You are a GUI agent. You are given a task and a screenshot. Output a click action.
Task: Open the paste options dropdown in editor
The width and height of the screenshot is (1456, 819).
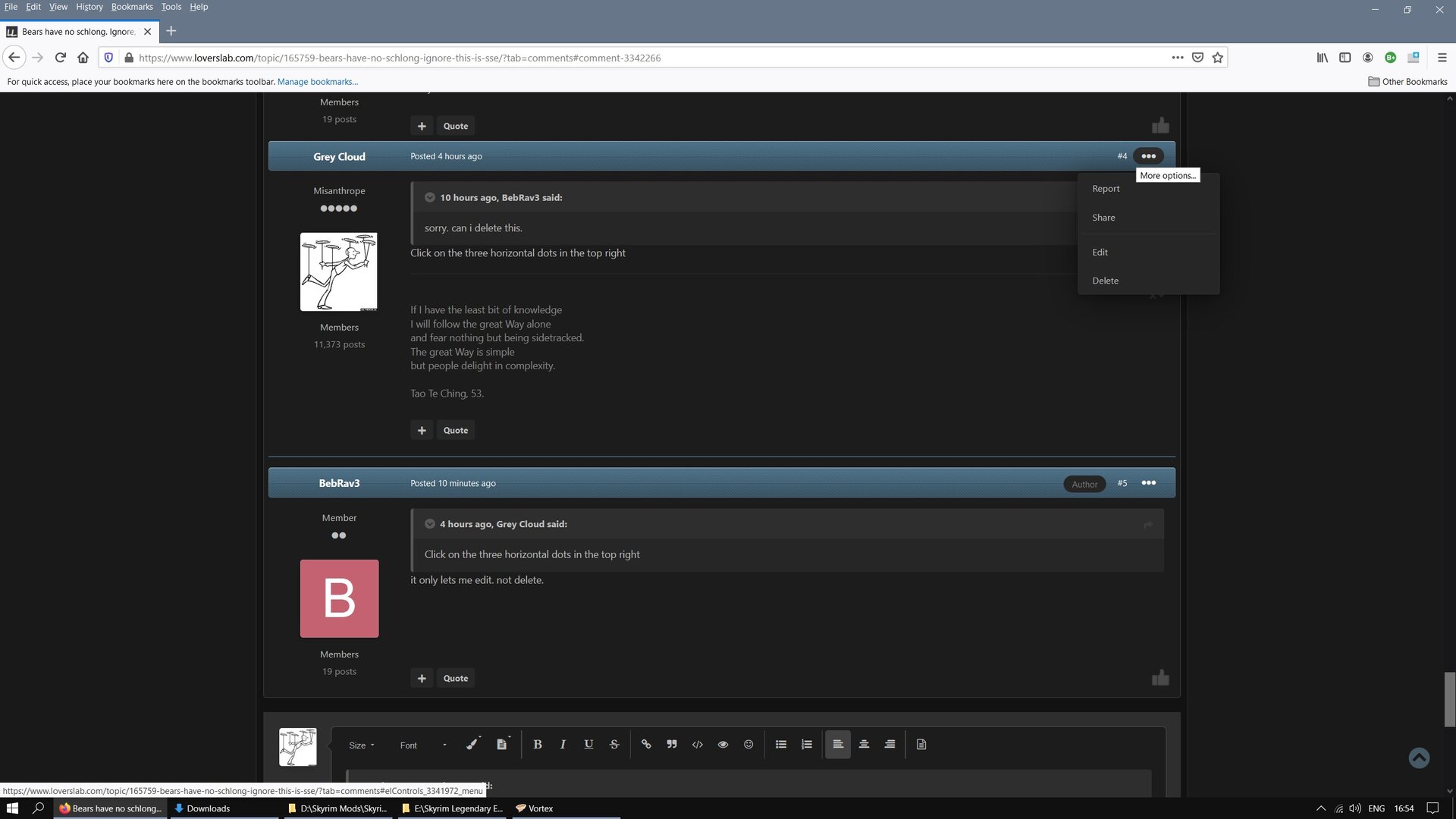(x=503, y=745)
